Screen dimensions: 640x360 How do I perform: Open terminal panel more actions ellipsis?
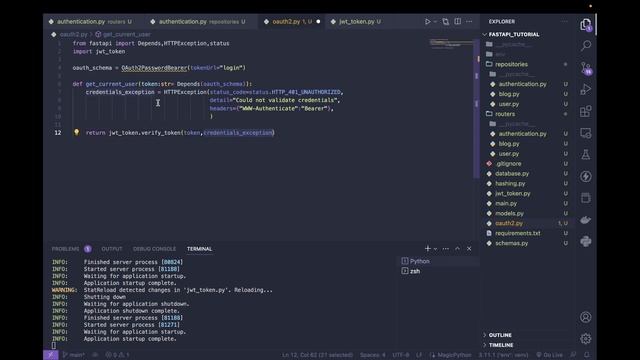pos(446,249)
